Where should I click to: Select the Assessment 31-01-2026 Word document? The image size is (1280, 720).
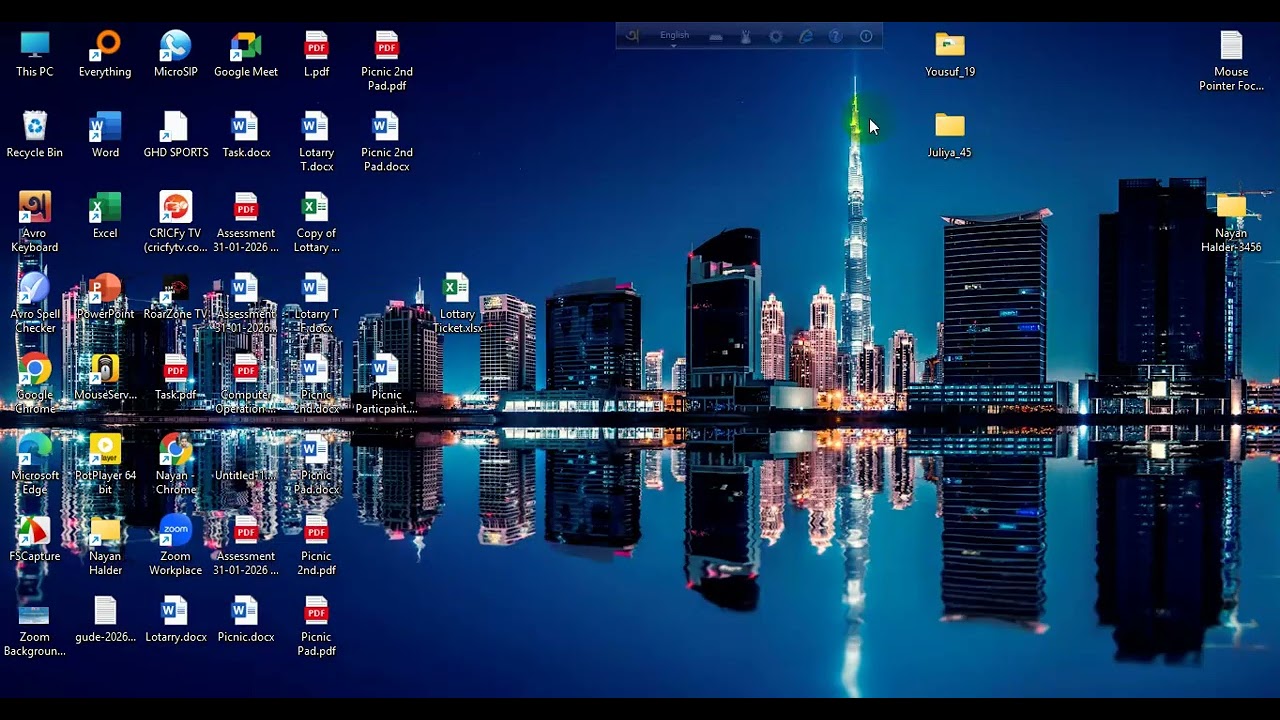point(246,304)
